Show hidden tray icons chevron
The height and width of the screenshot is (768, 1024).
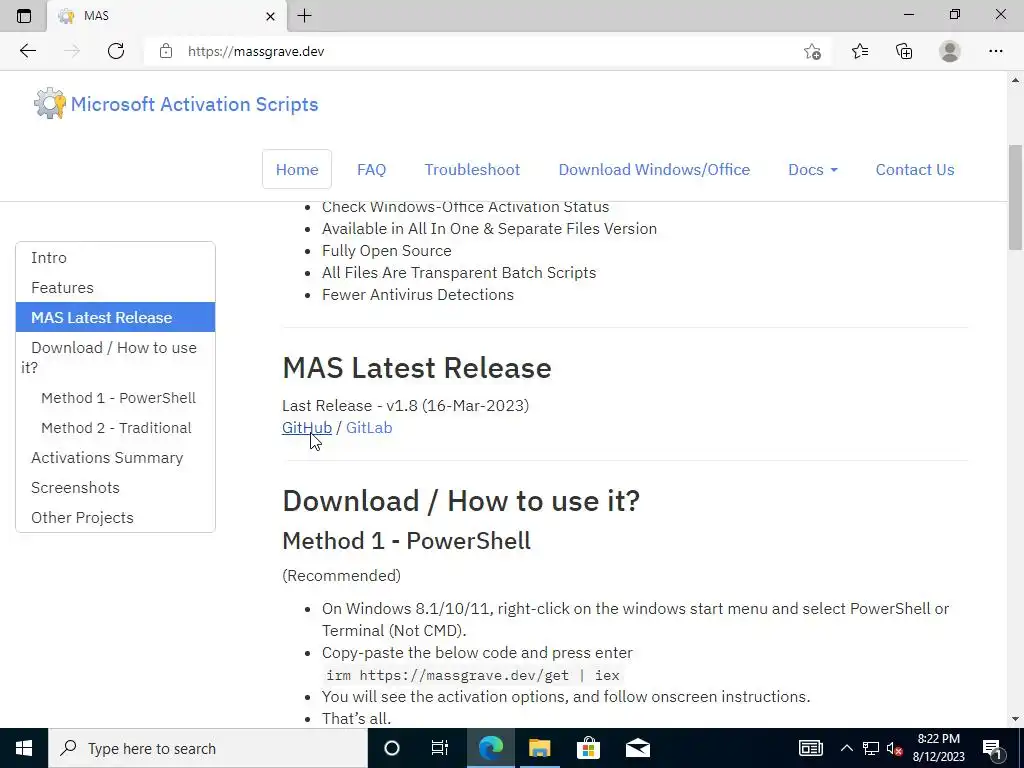click(846, 748)
